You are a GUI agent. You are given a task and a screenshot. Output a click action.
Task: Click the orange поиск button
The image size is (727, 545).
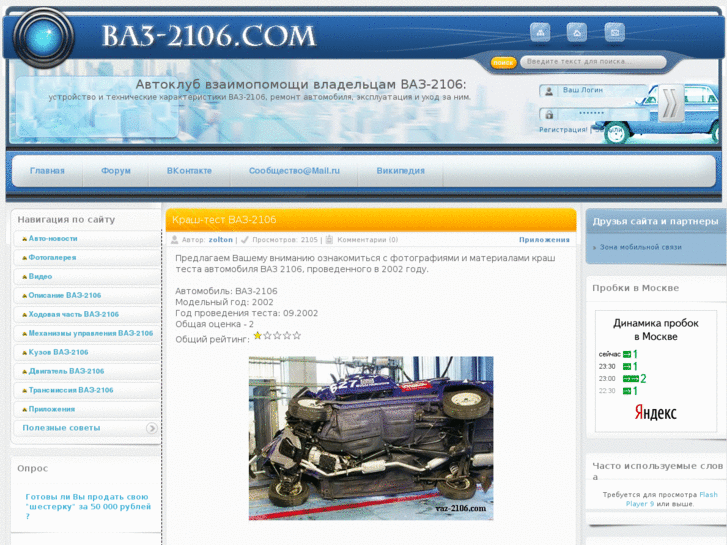click(503, 62)
